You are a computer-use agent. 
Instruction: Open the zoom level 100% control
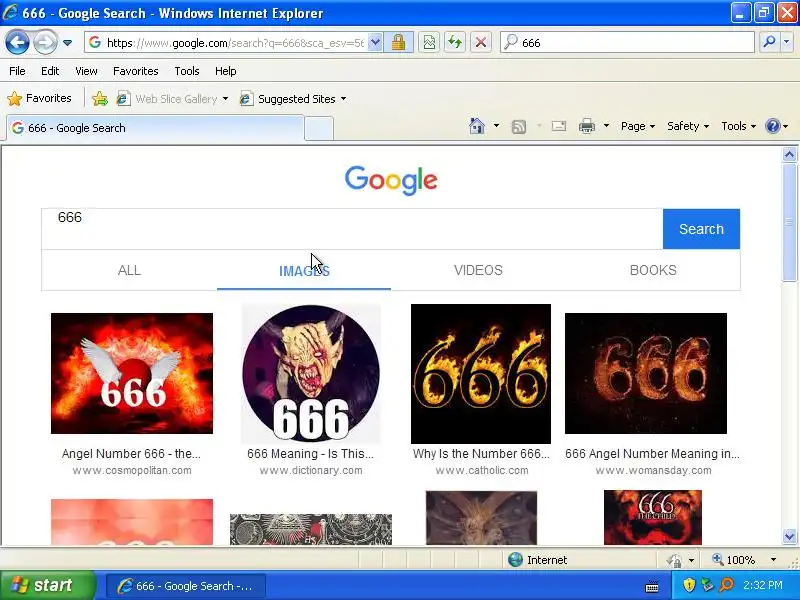click(734, 560)
